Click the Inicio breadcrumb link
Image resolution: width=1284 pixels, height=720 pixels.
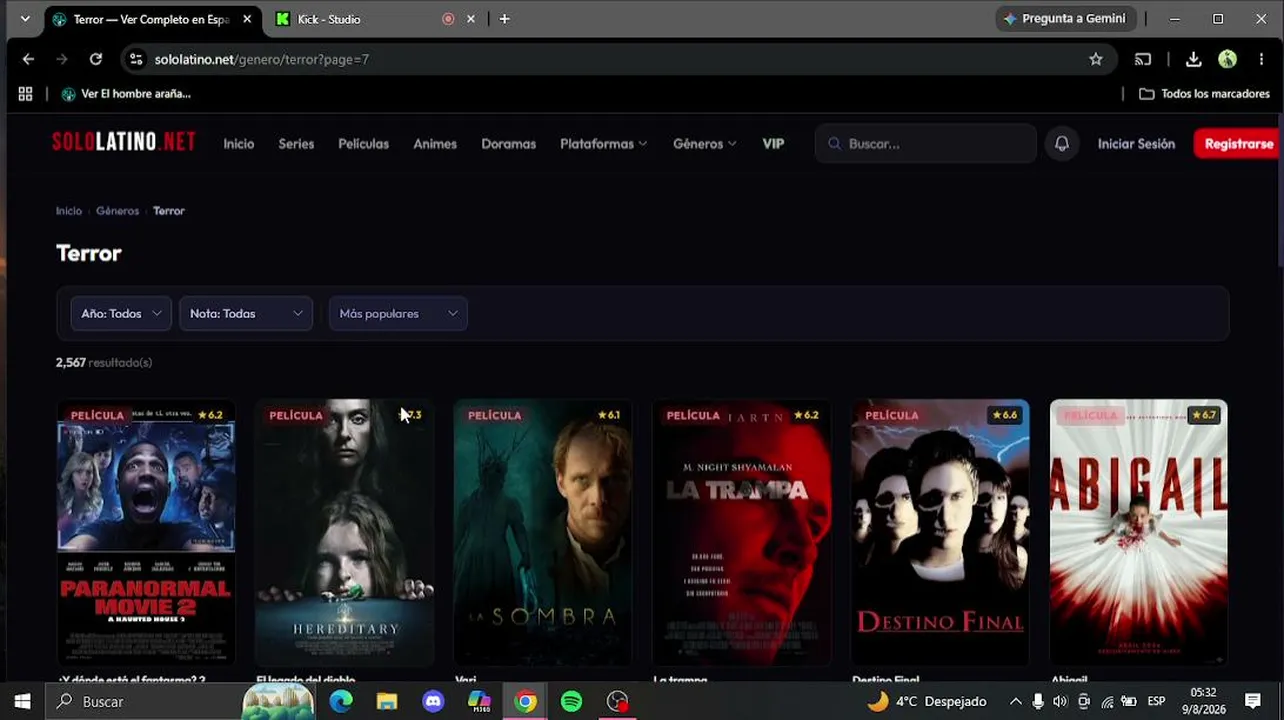pyautogui.click(x=69, y=211)
